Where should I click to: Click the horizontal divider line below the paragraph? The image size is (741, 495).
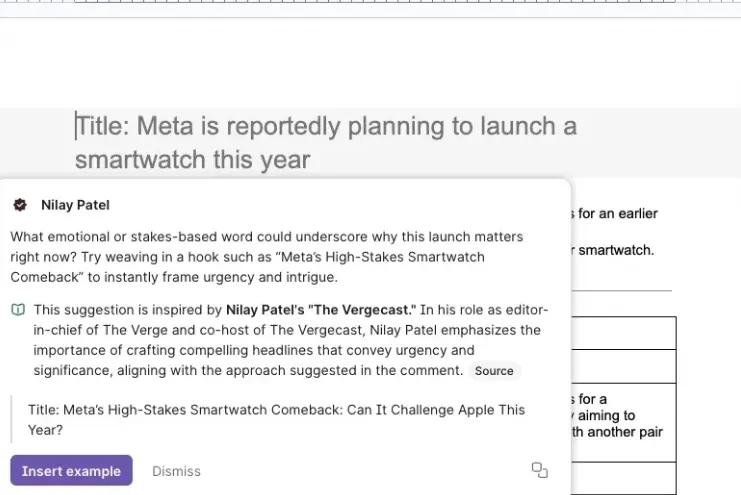coord(621,291)
